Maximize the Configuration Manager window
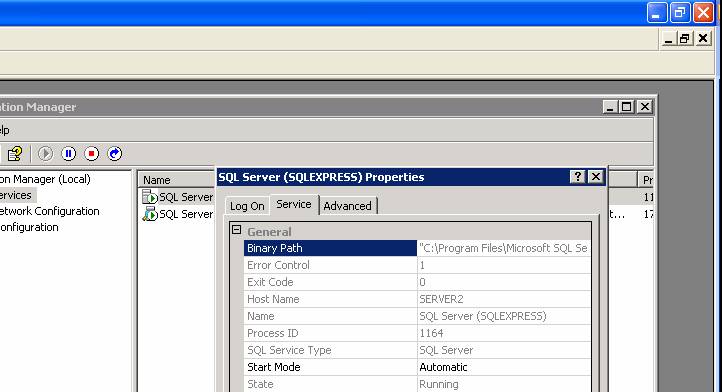Screen dimensions: 722x392 (626, 107)
